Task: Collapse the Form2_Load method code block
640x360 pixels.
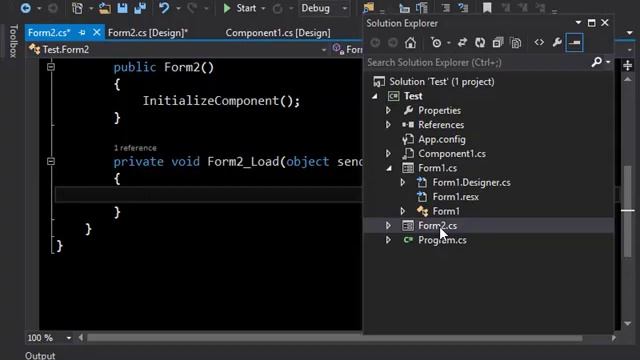Action: [x=51, y=161]
